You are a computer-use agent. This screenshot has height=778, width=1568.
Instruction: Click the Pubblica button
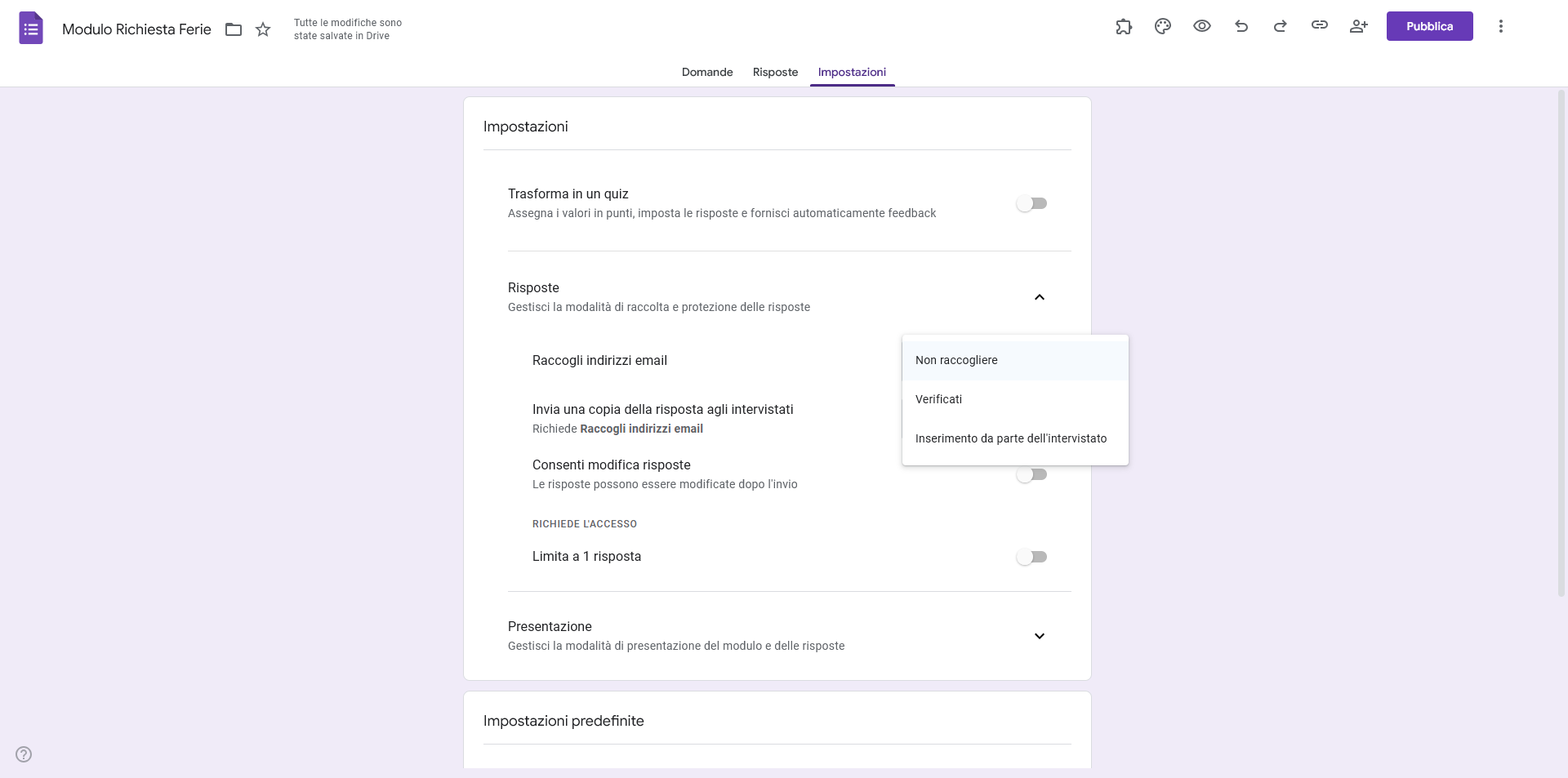click(1429, 25)
